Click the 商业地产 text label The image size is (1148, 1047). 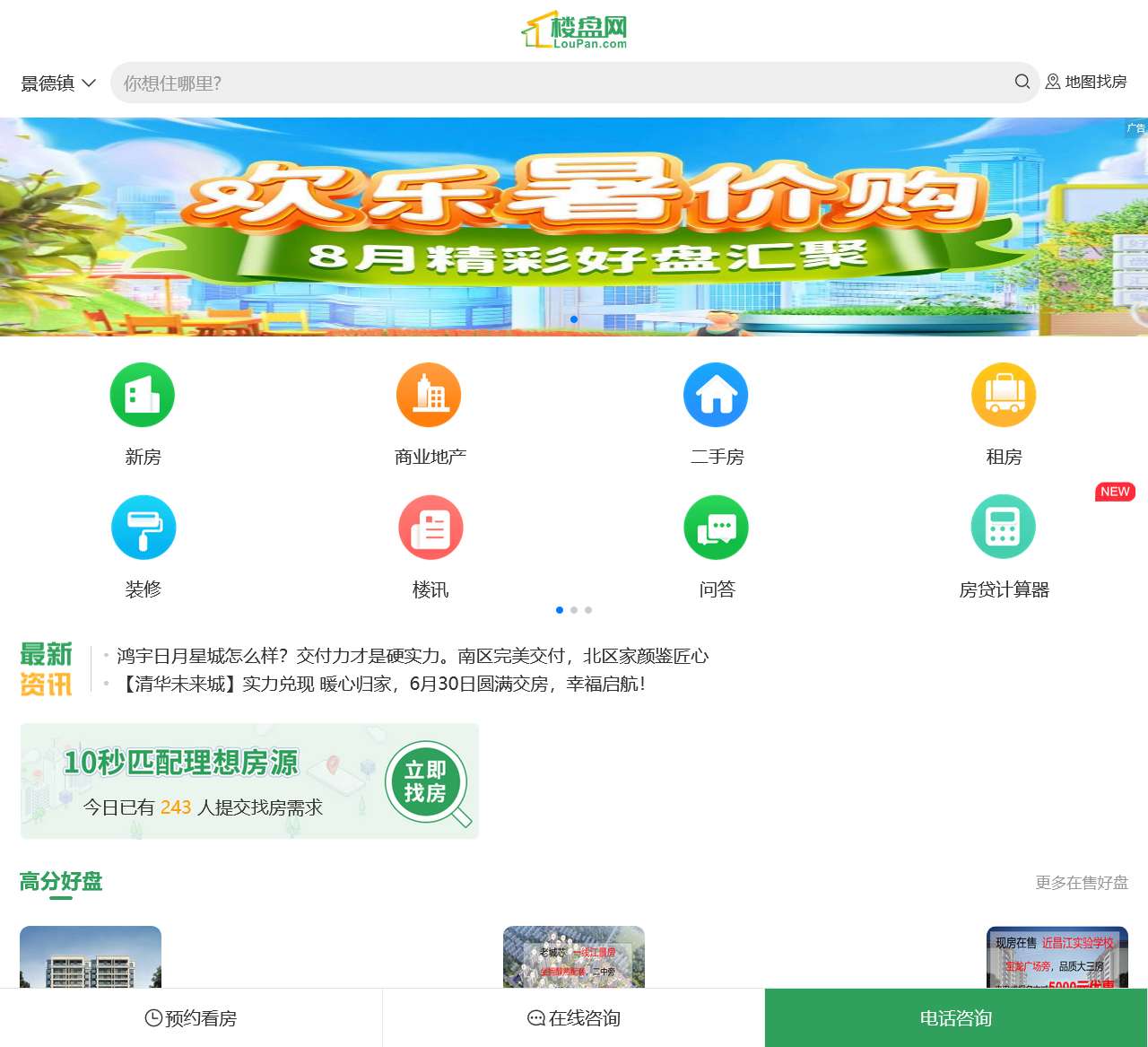[430, 457]
